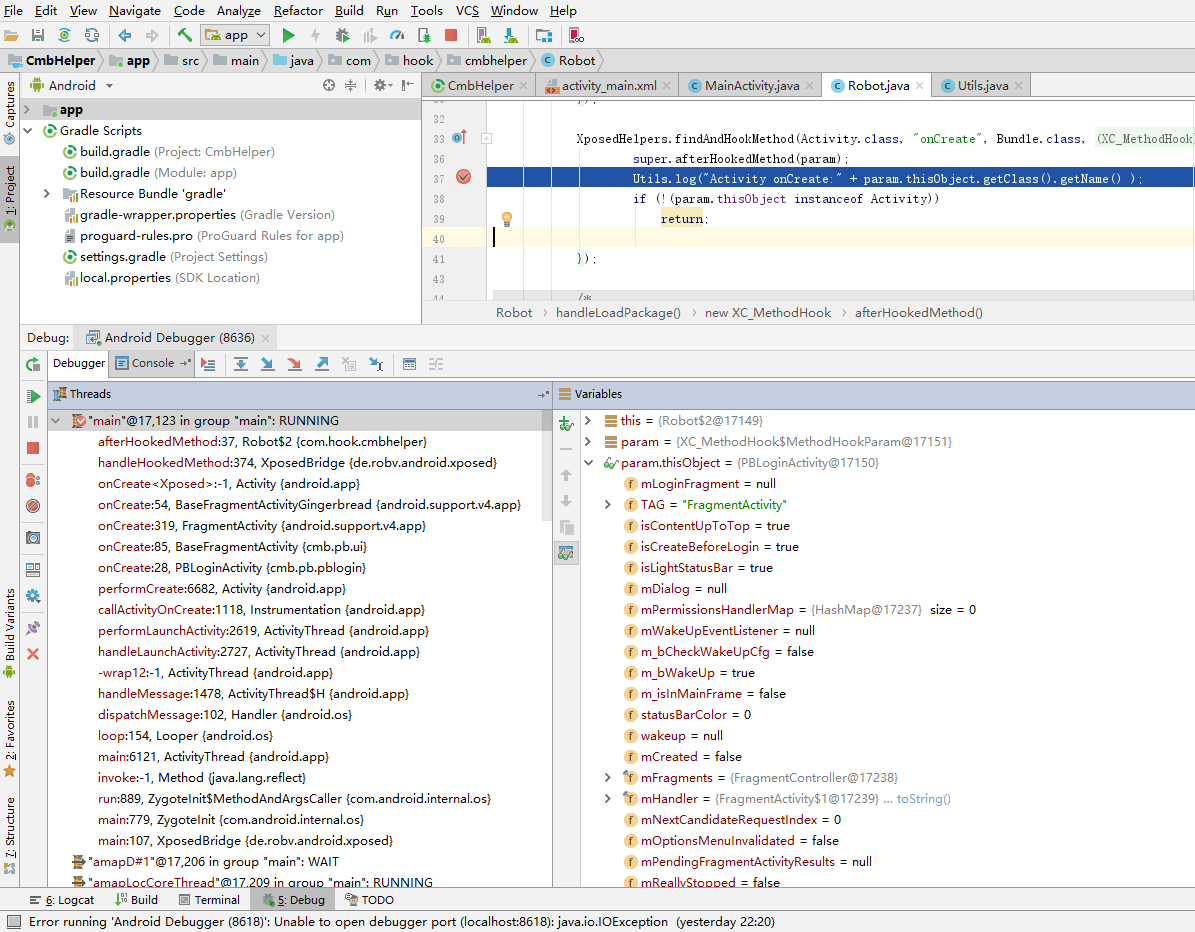Evaluate expression calculator icon
This screenshot has height=932, width=1195.
tap(409, 364)
